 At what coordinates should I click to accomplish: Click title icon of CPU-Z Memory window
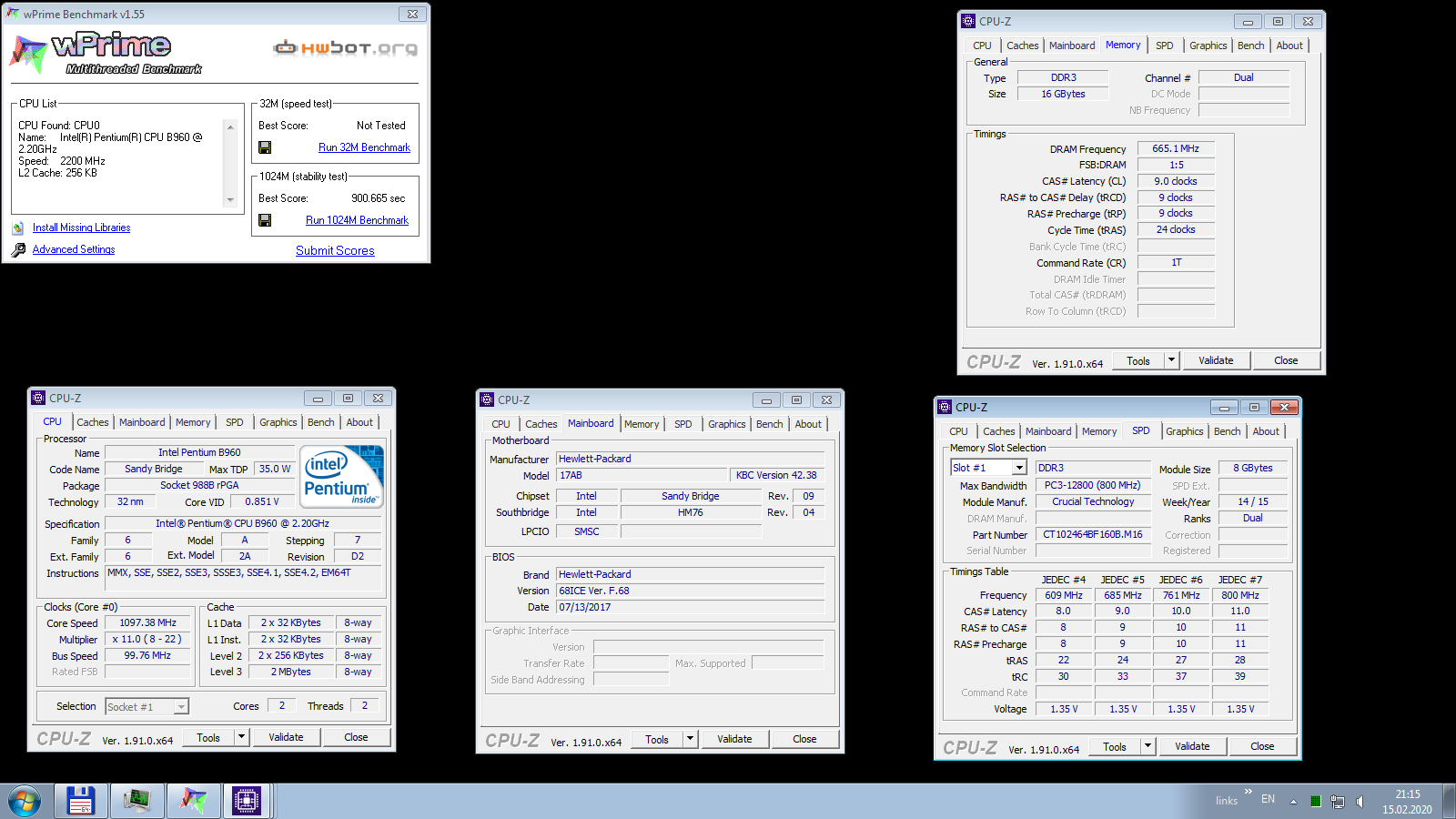point(968,21)
